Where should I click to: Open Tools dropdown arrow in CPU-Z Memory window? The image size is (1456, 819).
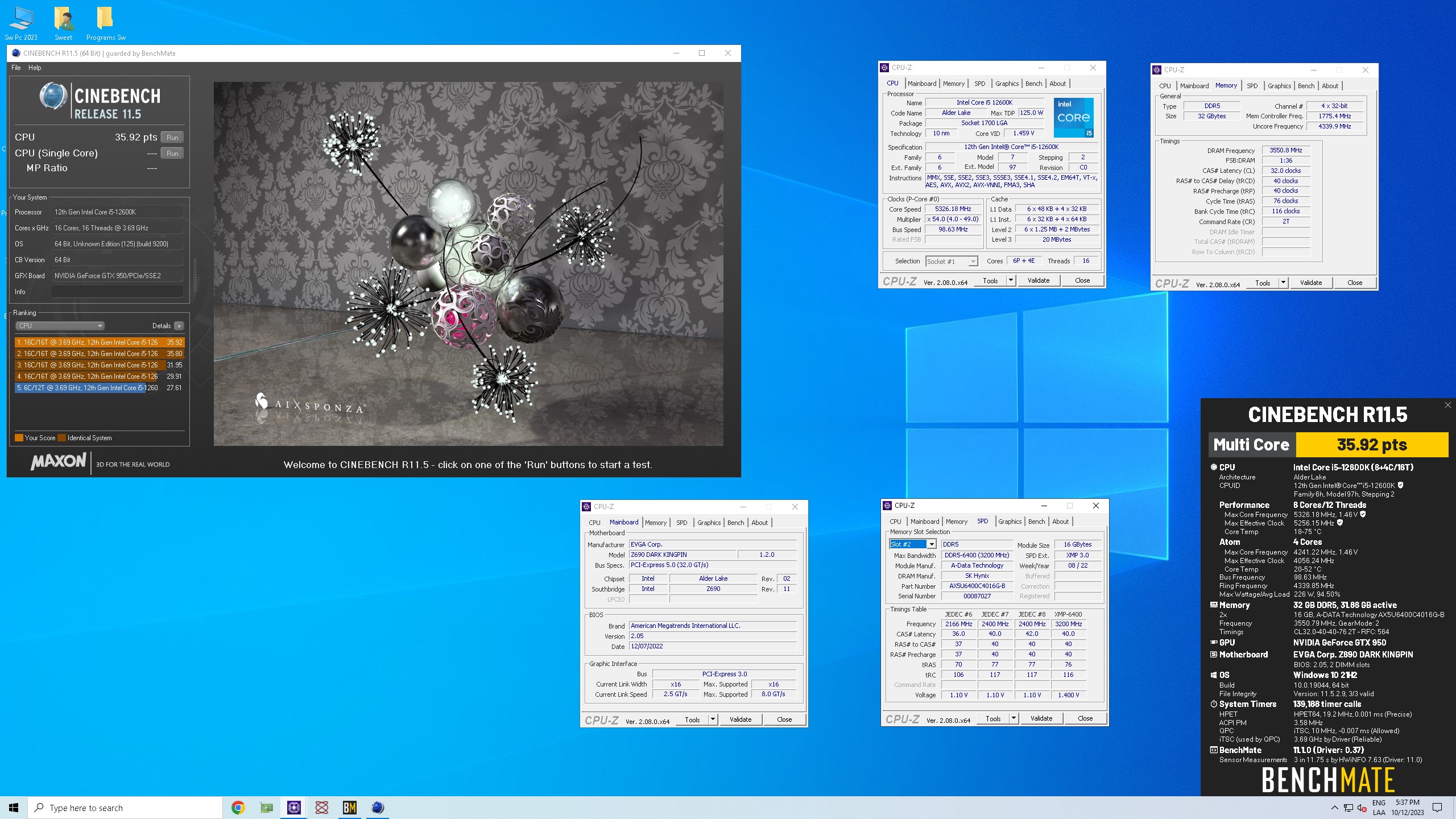(x=1283, y=283)
